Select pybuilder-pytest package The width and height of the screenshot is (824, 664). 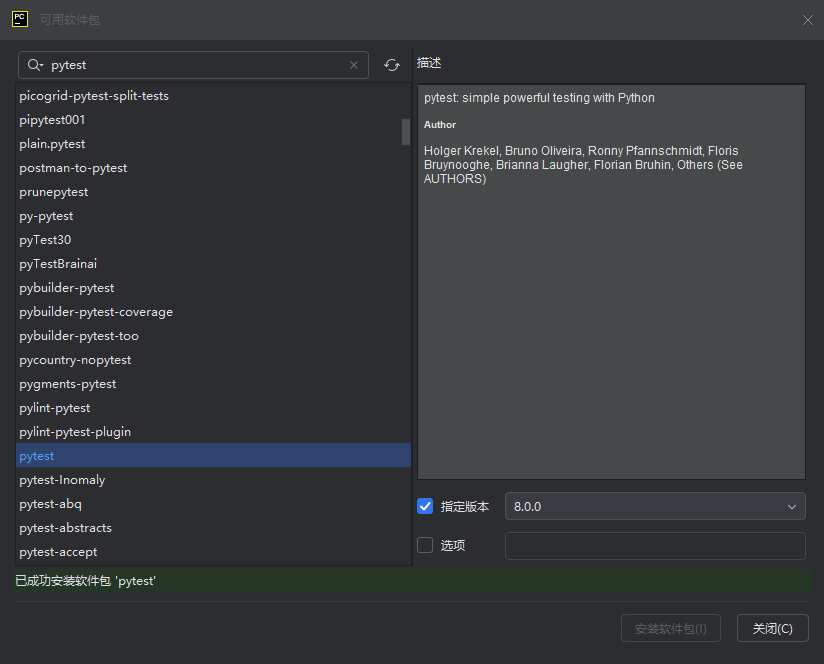pos(213,288)
